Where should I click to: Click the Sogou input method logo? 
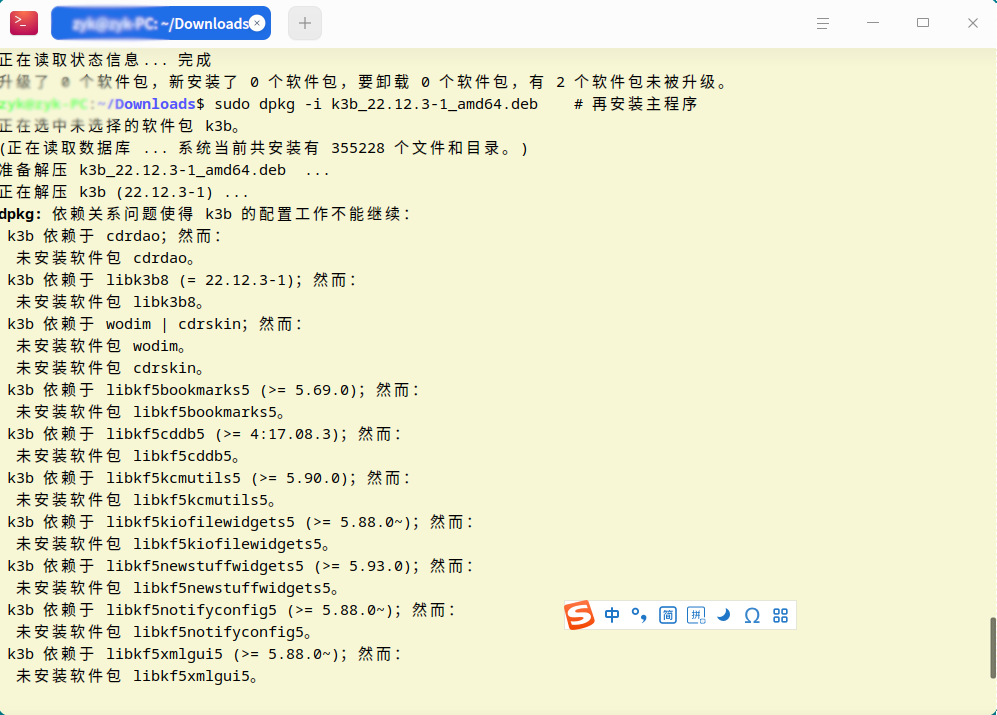[579, 615]
